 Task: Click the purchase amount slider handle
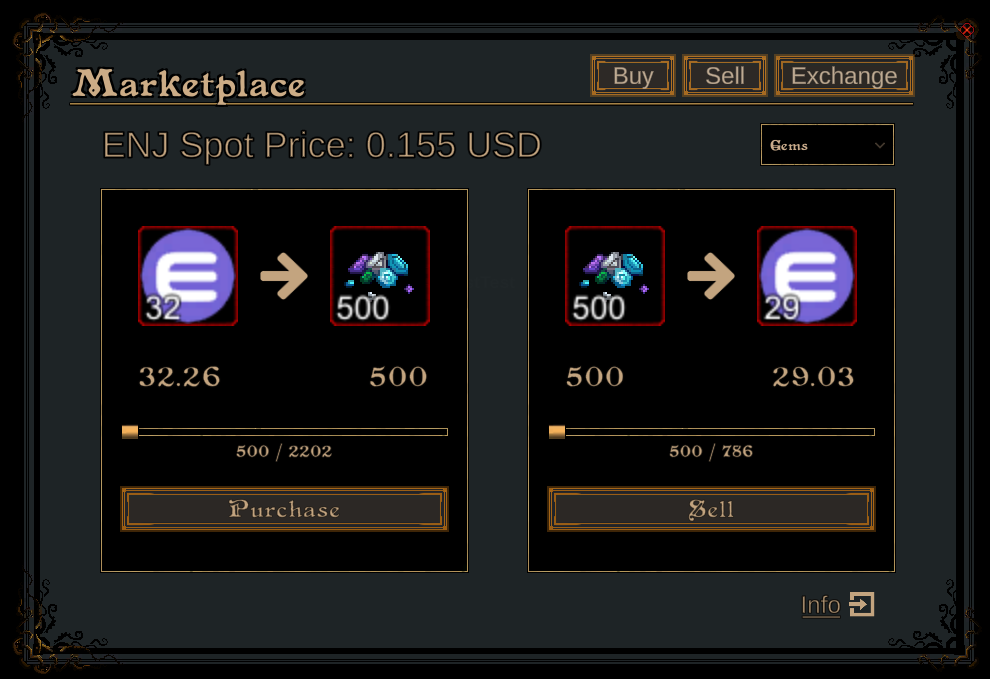tap(130, 432)
